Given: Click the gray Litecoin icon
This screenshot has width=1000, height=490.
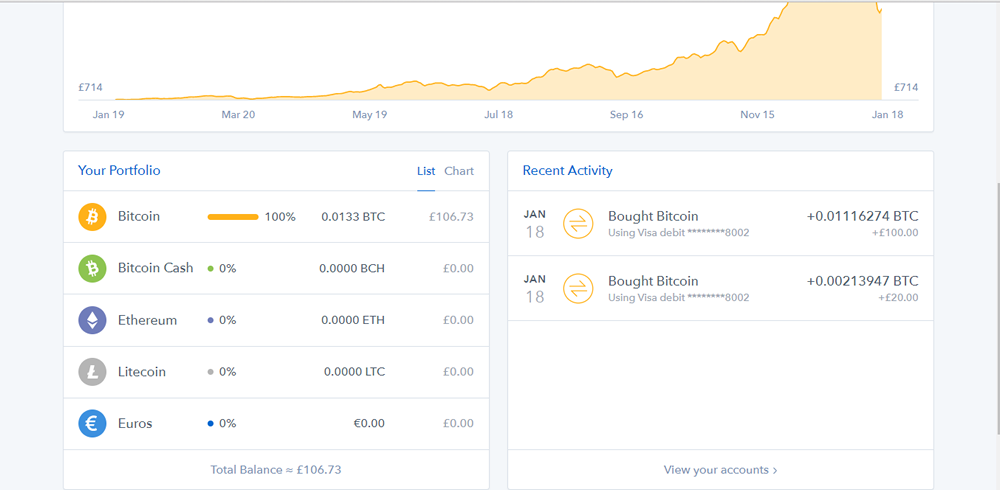Looking at the screenshot, I should [92, 372].
